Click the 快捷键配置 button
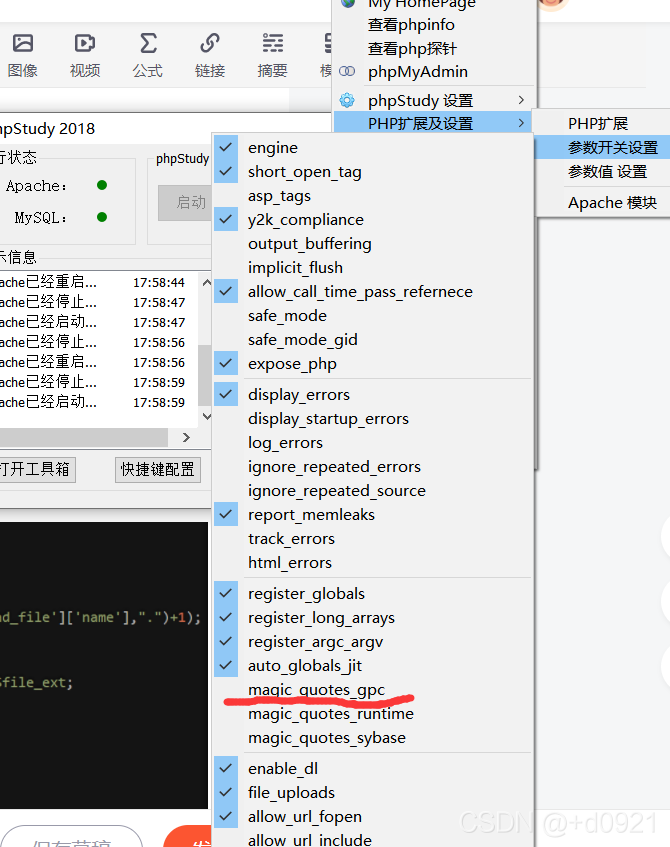 (x=158, y=469)
